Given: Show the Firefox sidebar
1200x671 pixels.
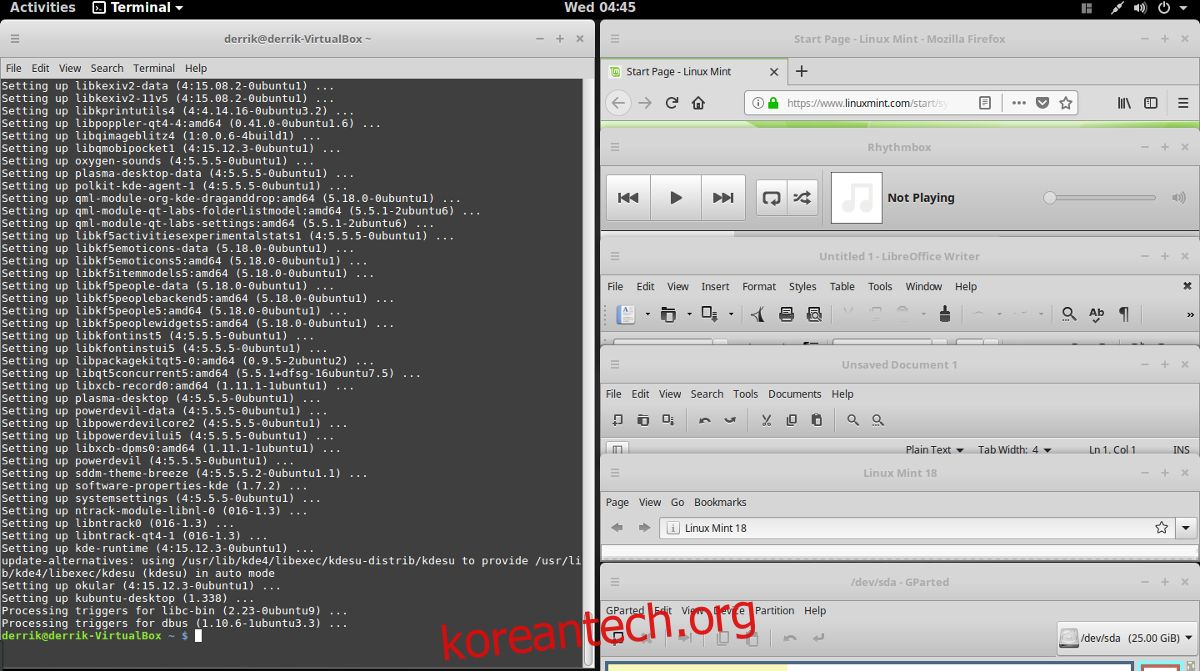Looking at the screenshot, I should (x=1151, y=103).
